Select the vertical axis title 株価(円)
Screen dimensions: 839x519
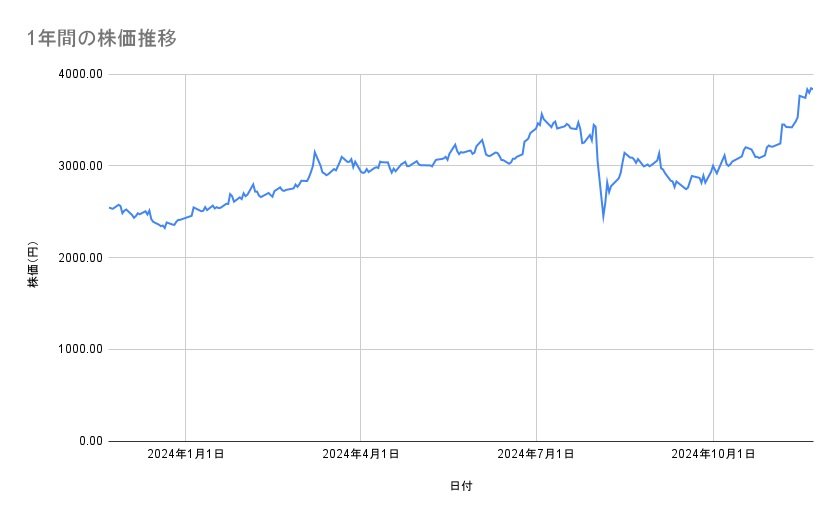click(x=33, y=265)
